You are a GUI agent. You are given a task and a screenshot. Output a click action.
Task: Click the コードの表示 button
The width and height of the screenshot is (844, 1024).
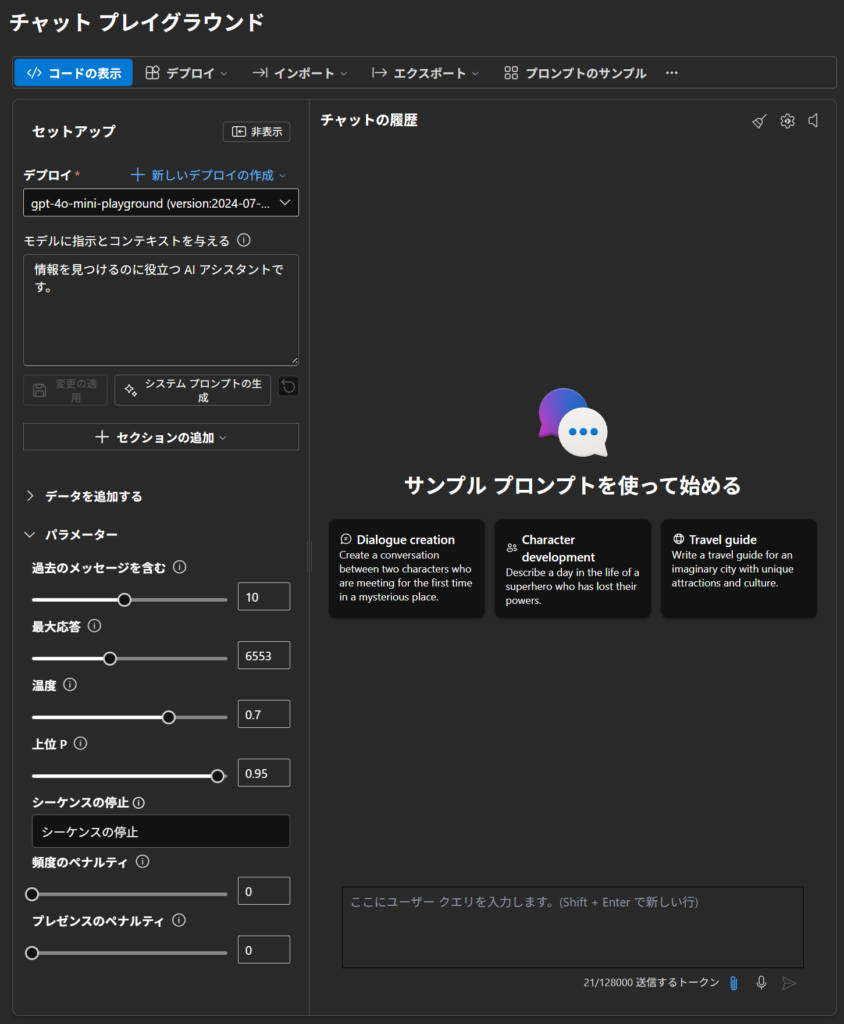[73, 73]
